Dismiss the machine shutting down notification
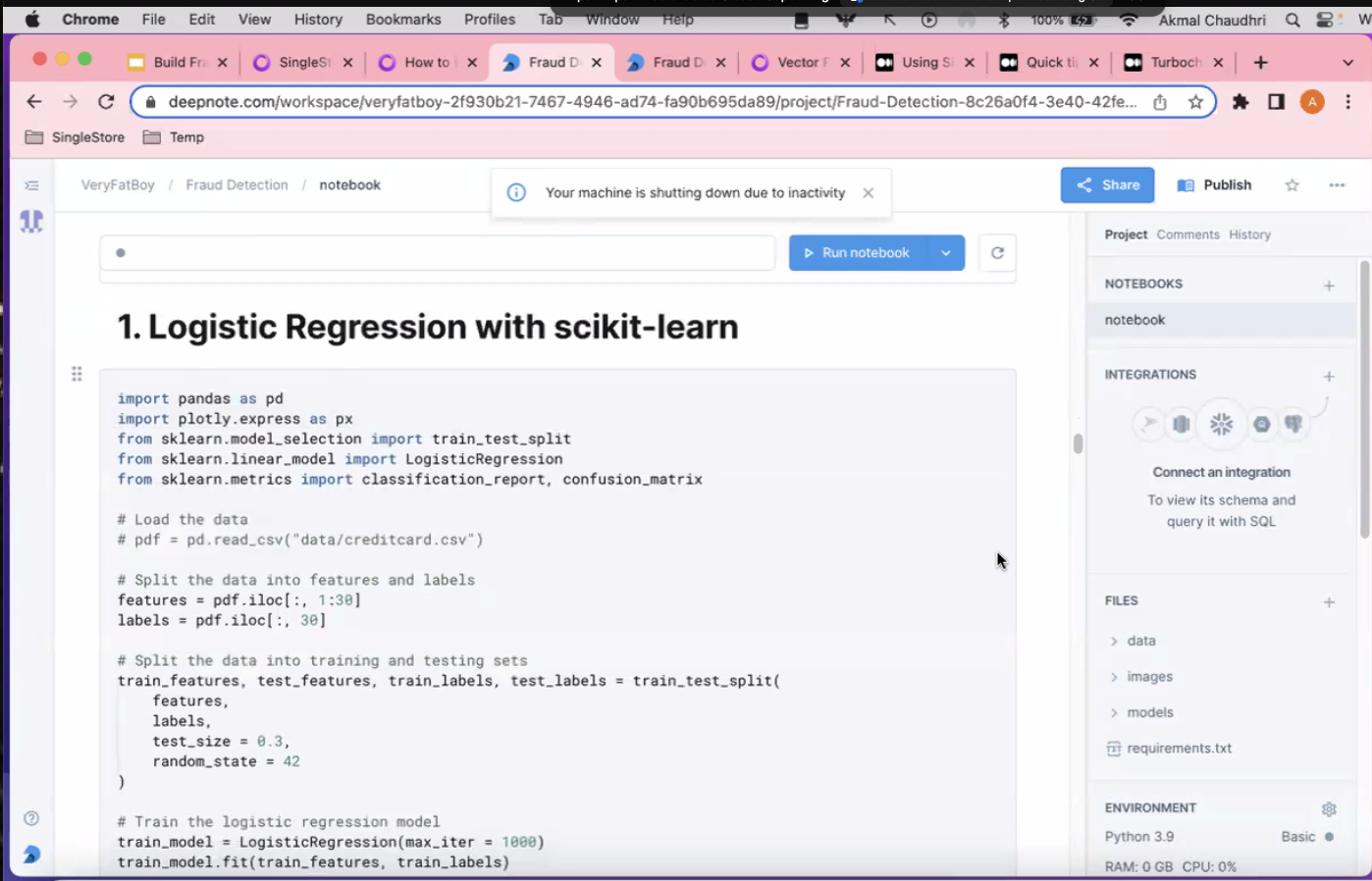Screen dimensions: 1372x881 pyautogui.click(x=868, y=193)
